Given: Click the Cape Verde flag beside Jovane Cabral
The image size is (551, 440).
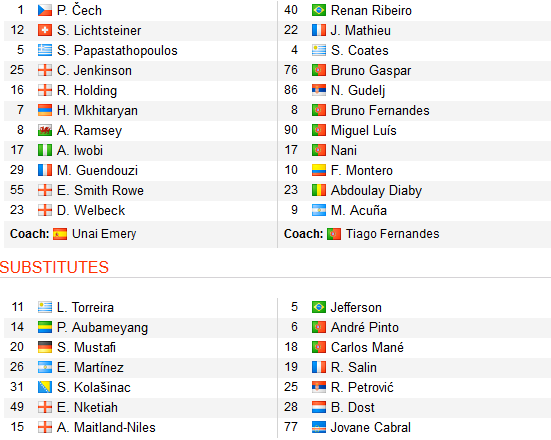Looking at the screenshot, I should tap(319, 428).
